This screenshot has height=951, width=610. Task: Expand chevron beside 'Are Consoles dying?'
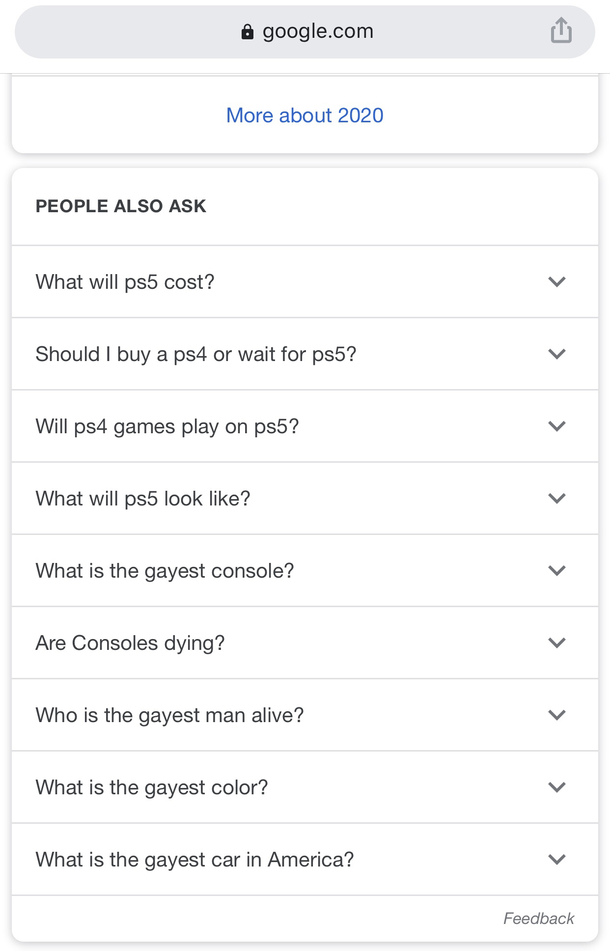(557, 643)
